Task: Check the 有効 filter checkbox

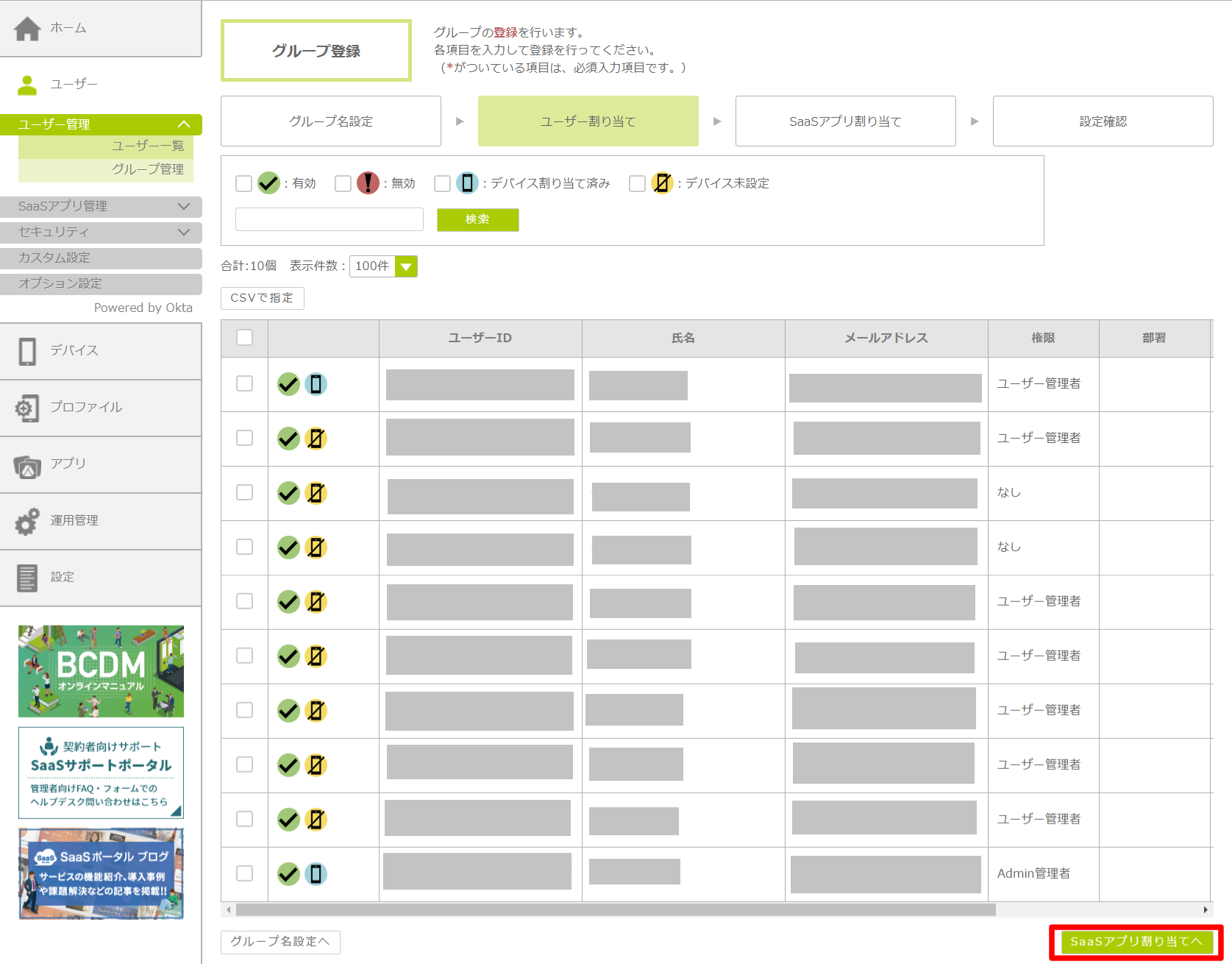Action: click(x=243, y=183)
